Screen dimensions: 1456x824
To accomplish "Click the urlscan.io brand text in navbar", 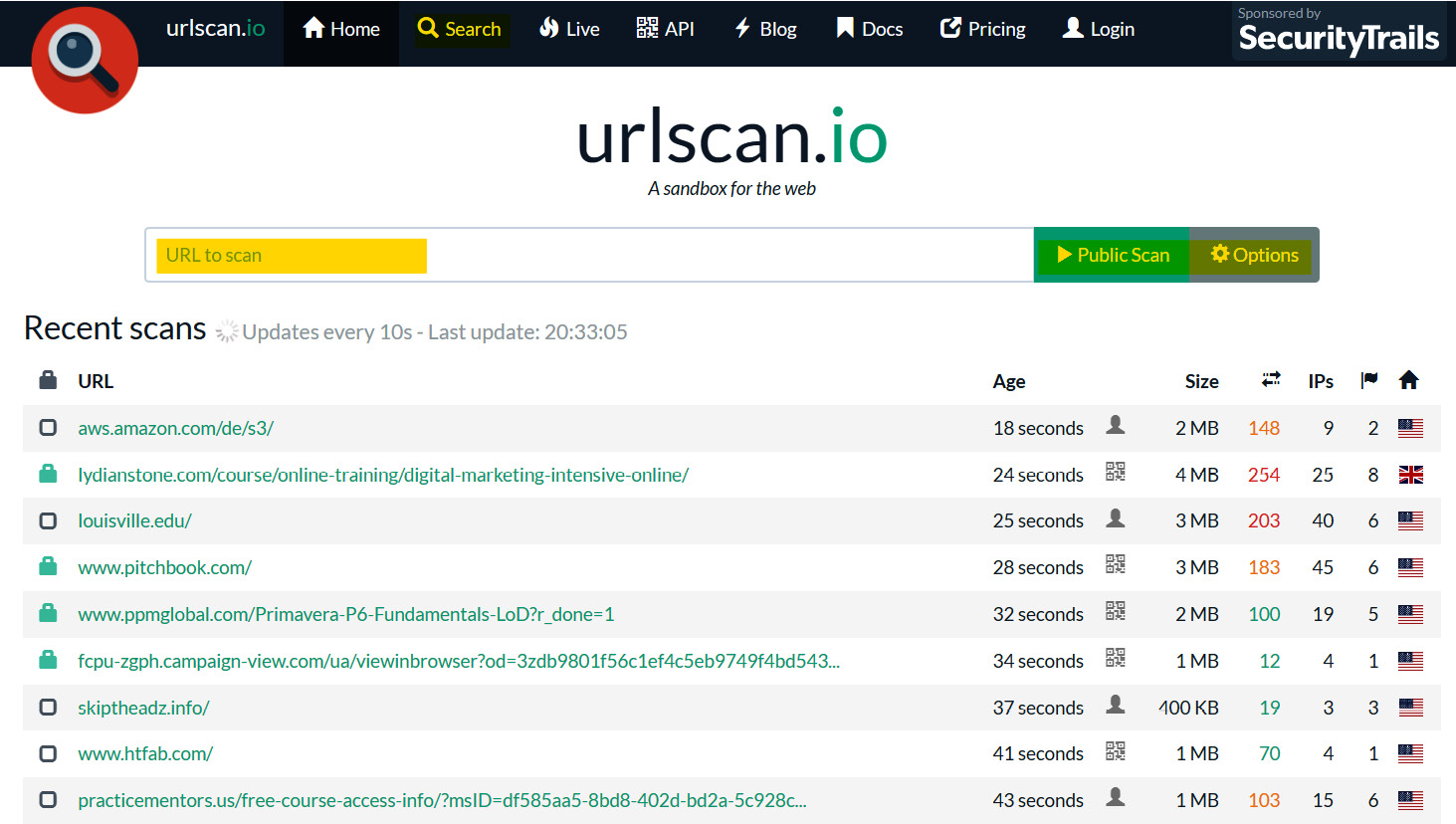I will [216, 28].
